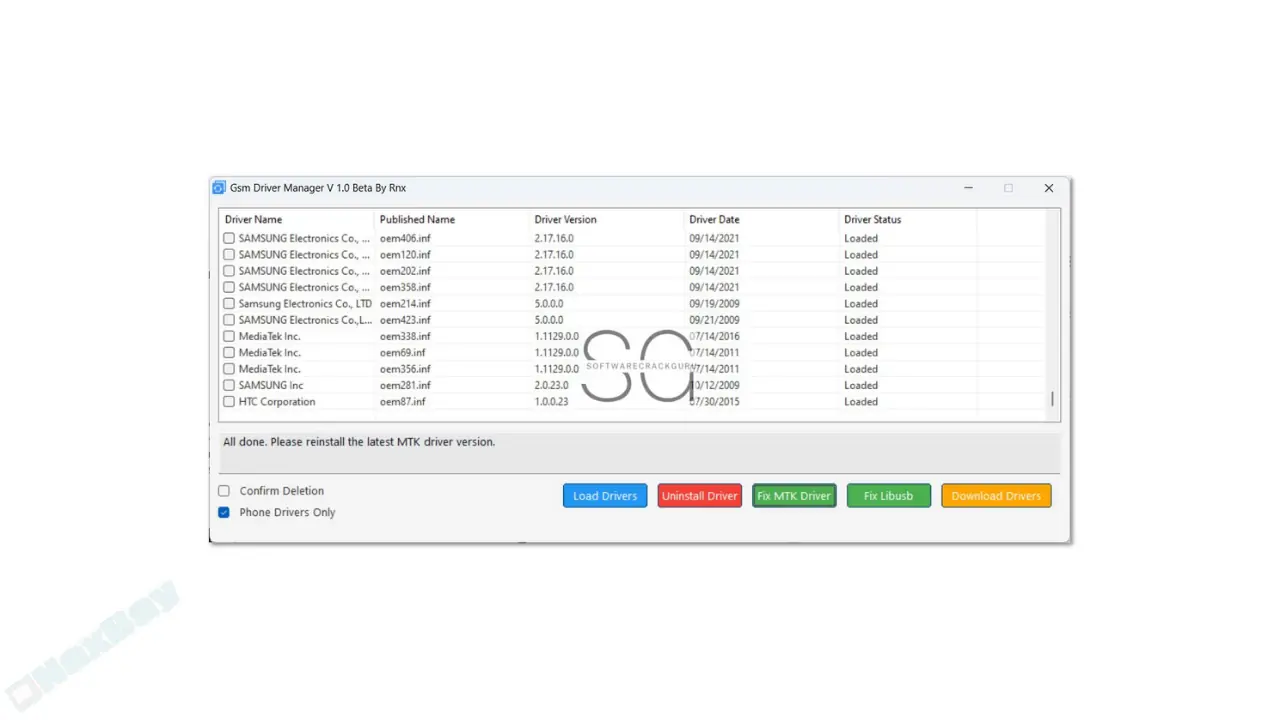Click the Fix MTK Driver button
This screenshot has width=1280, height=720.
pyautogui.click(x=793, y=495)
